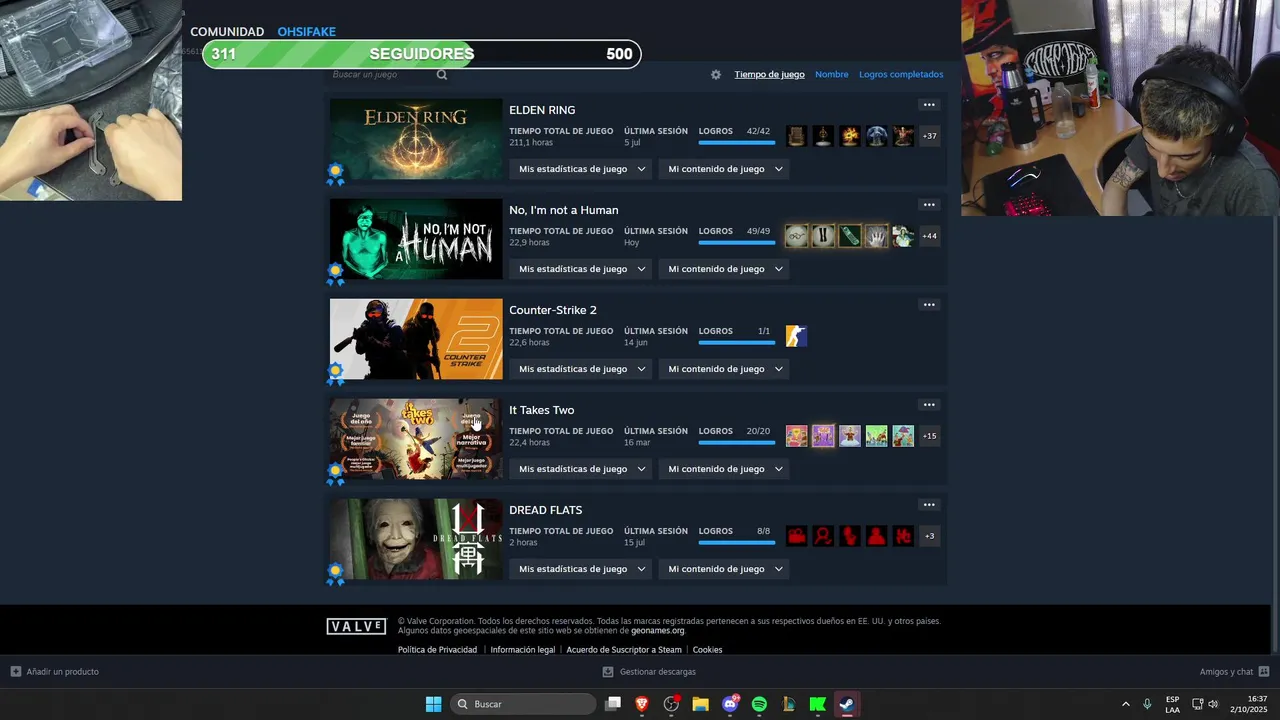
Task: Show No, I'm not a Human +44 achievements
Action: [x=929, y=236]
